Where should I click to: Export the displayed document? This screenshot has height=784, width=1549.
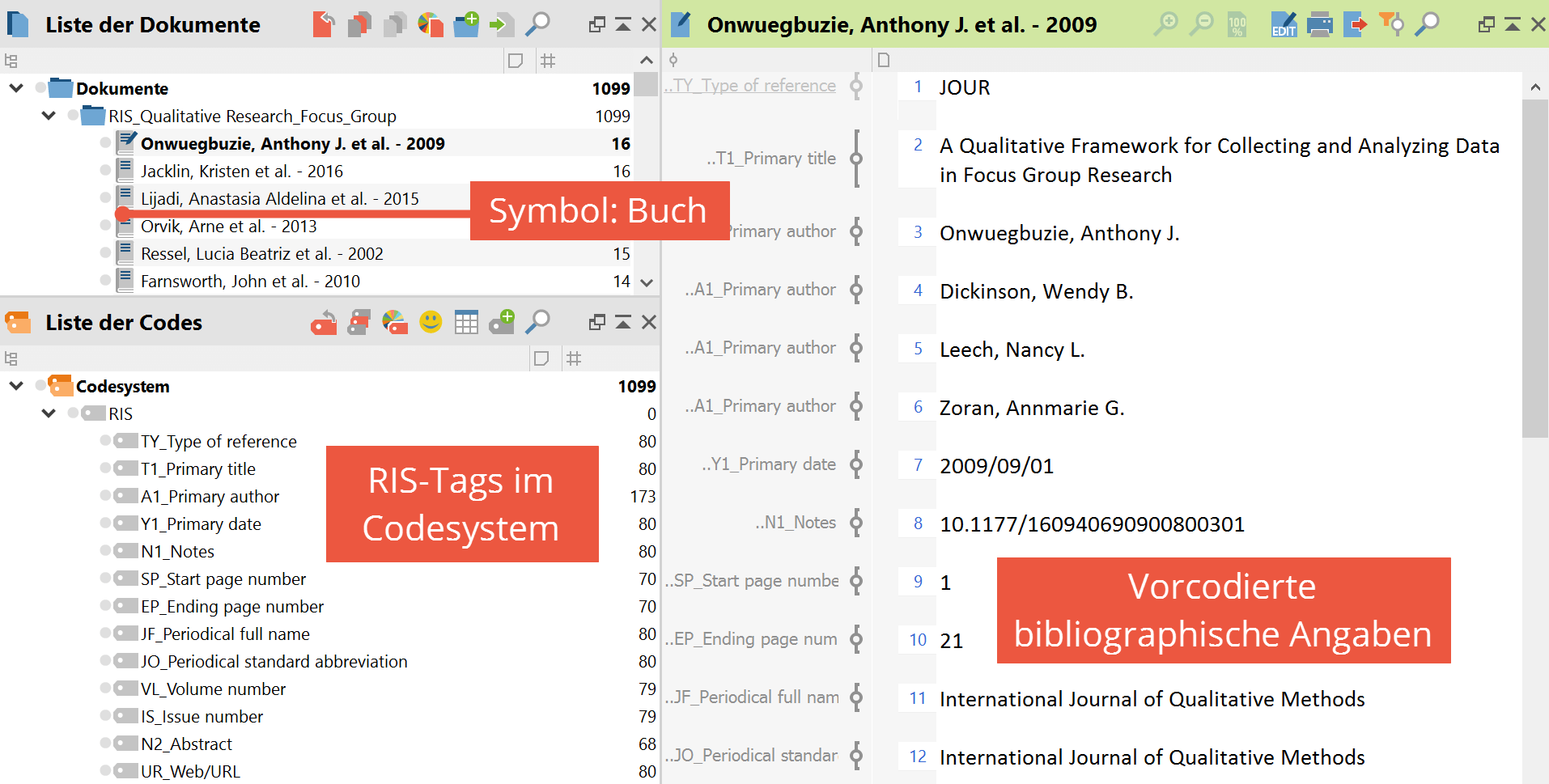coord(1355,24)
